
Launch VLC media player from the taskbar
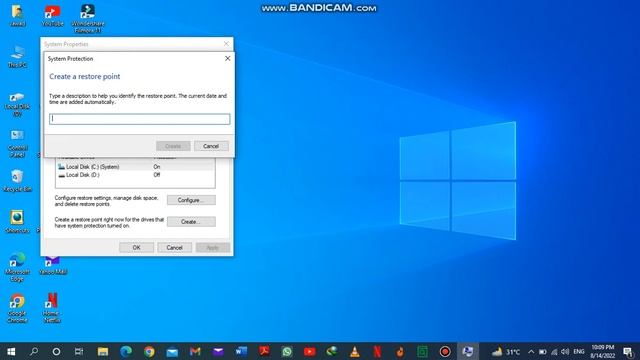click(x=355, y=351)
